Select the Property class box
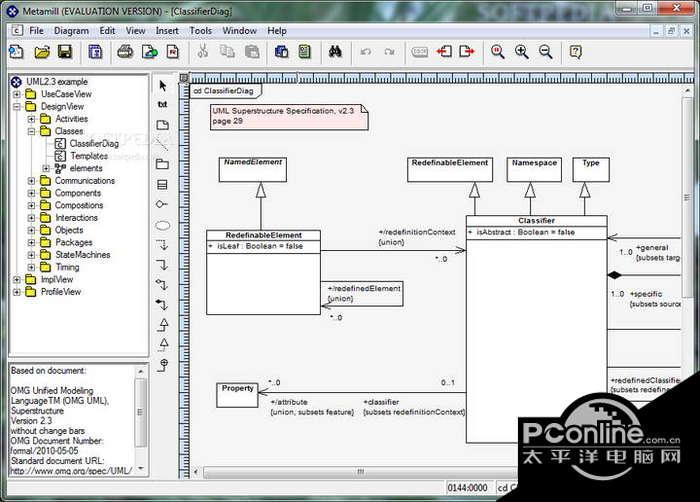Image resolution: width=700 pixels, height=502 pixels. click(237, 395)
